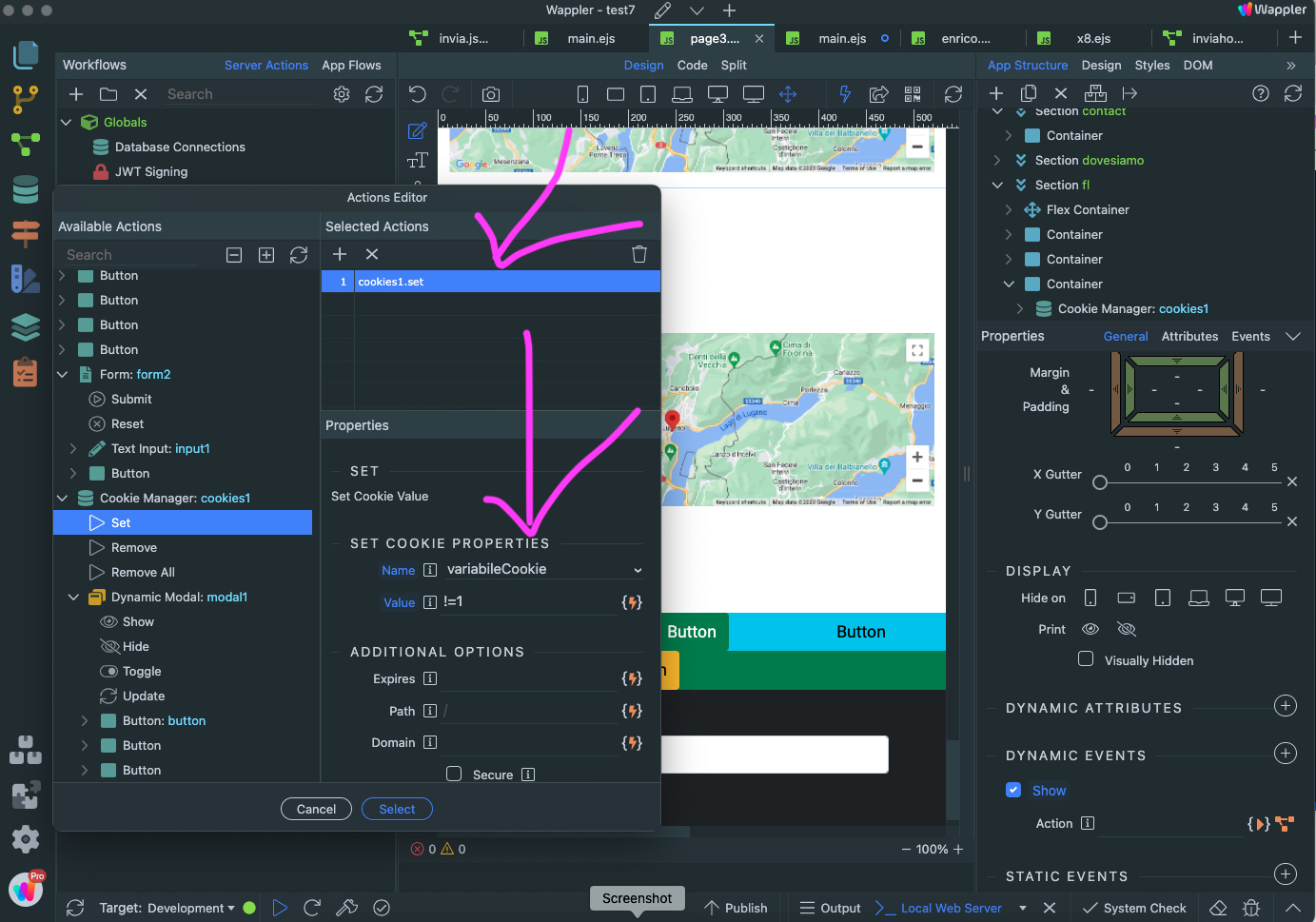Click the Select button in Actions Editor

(x=397, y=809)
